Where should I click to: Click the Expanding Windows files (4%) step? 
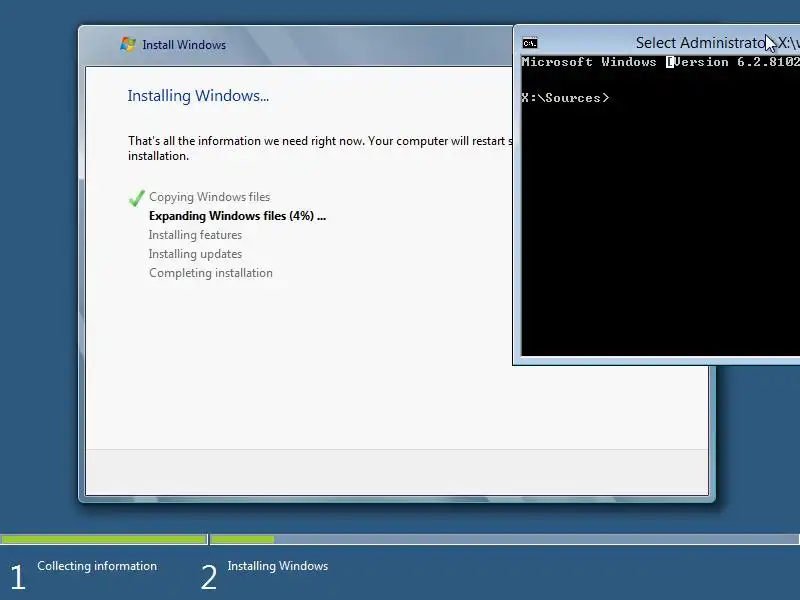pos(237,216)
